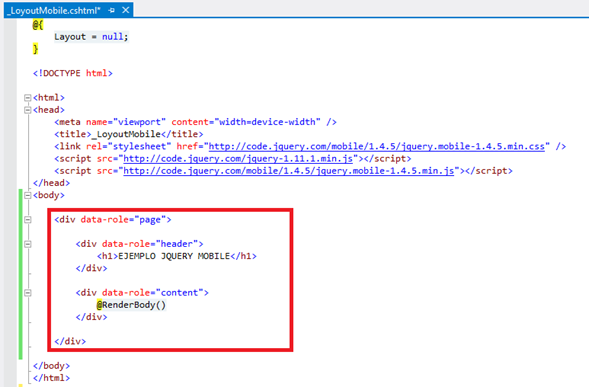Click the meta viewport tag line

(195, 122)
